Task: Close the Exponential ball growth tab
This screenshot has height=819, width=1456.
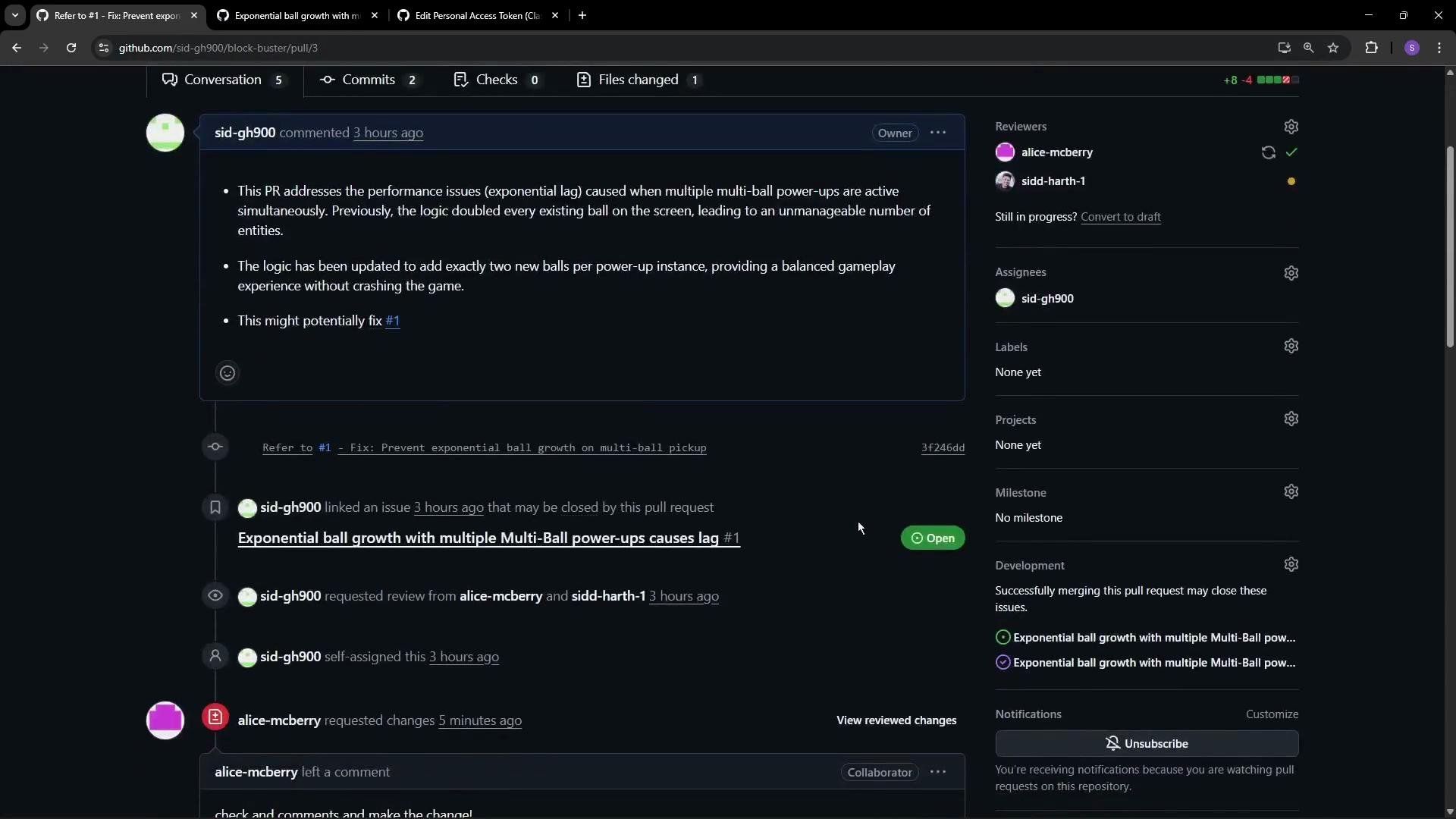Action: click(x=375, y=15)
